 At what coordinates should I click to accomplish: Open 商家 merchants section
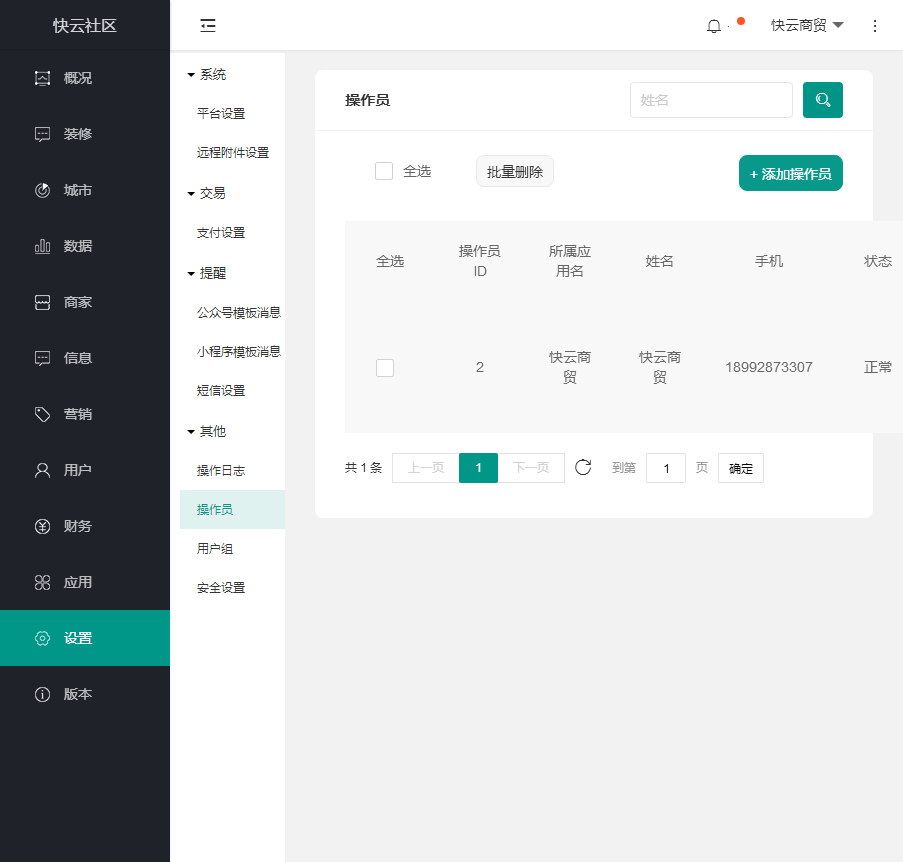click(x=77, y=302)
